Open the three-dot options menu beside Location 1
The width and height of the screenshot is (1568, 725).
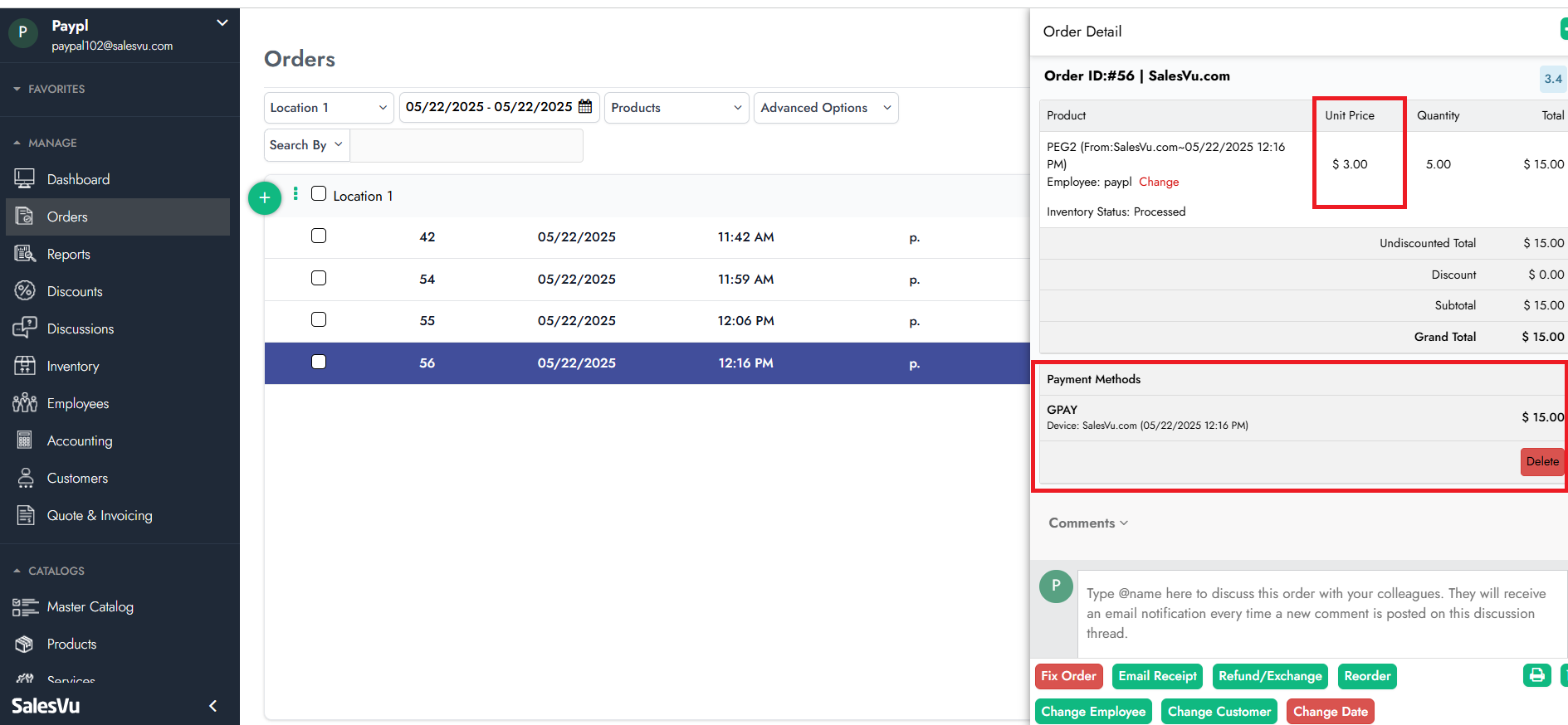pyautogui.click(x=296, y=194)
